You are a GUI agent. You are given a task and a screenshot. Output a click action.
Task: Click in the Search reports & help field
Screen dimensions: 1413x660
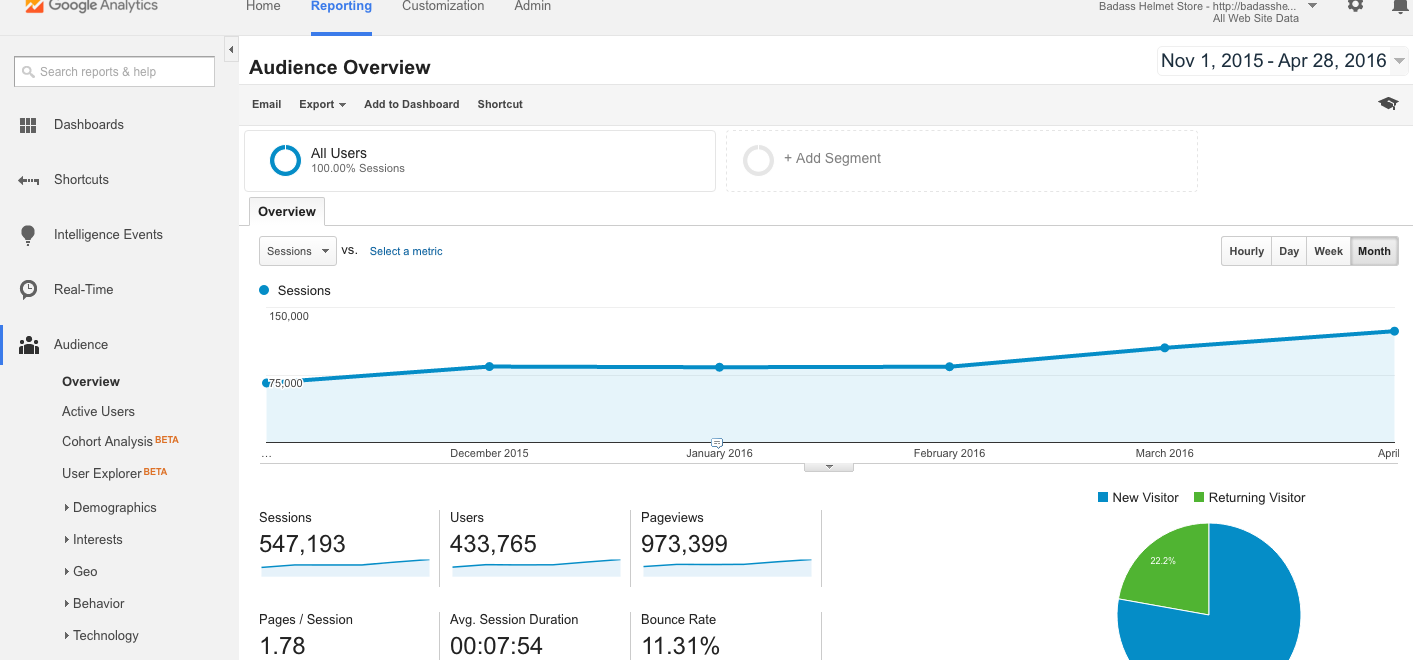point(115,72)
